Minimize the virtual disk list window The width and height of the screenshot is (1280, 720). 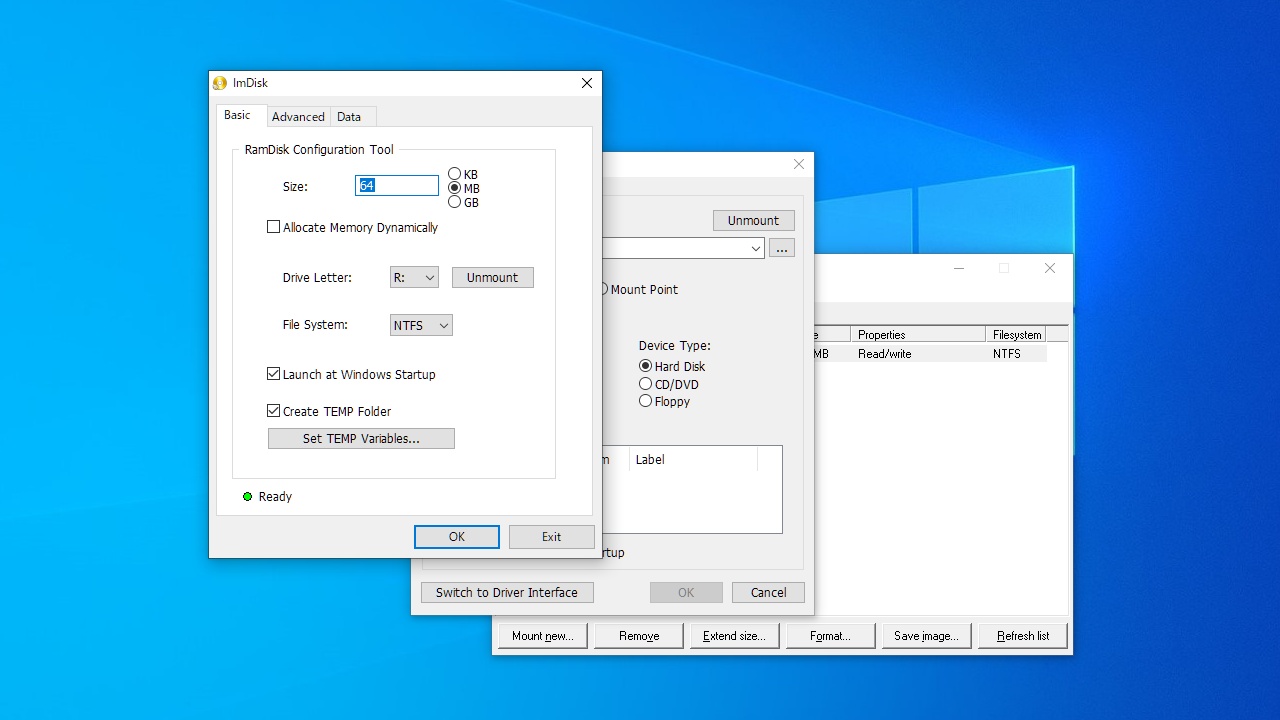pos(959,268)
